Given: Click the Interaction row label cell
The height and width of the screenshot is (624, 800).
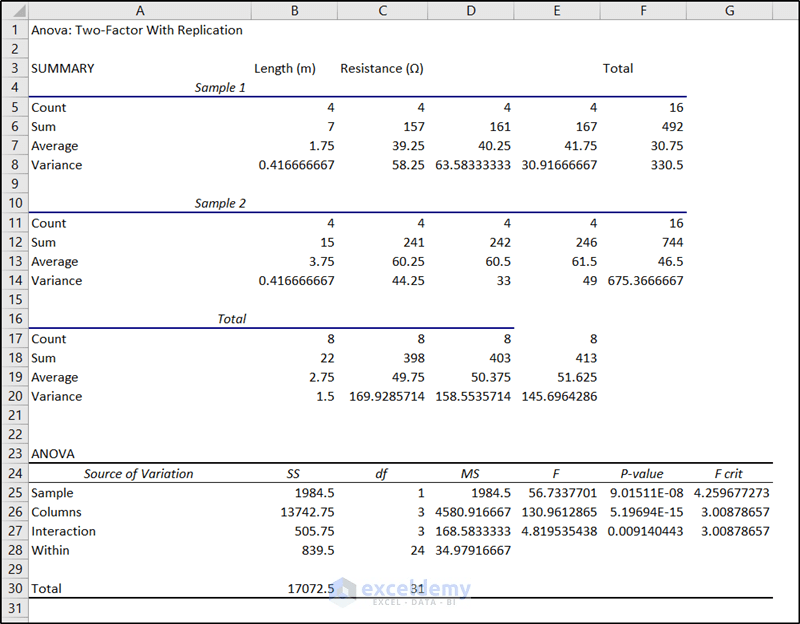Looking at the screenshot, I should 63,531.
